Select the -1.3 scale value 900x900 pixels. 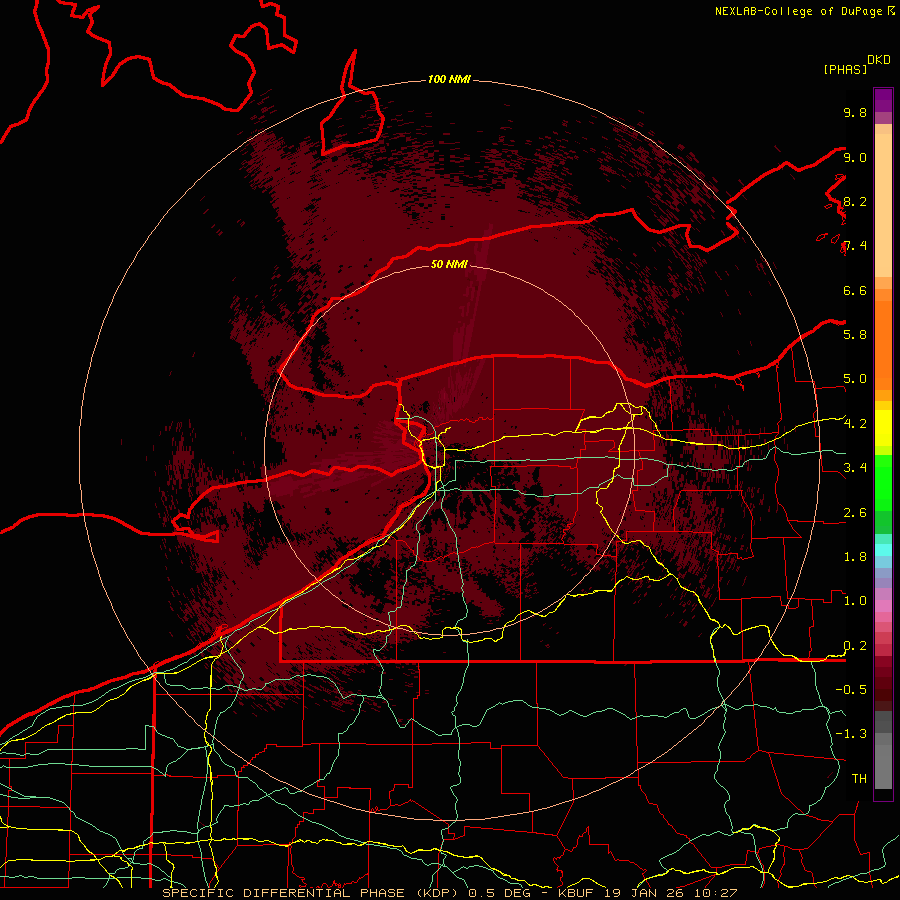(851, 734)
